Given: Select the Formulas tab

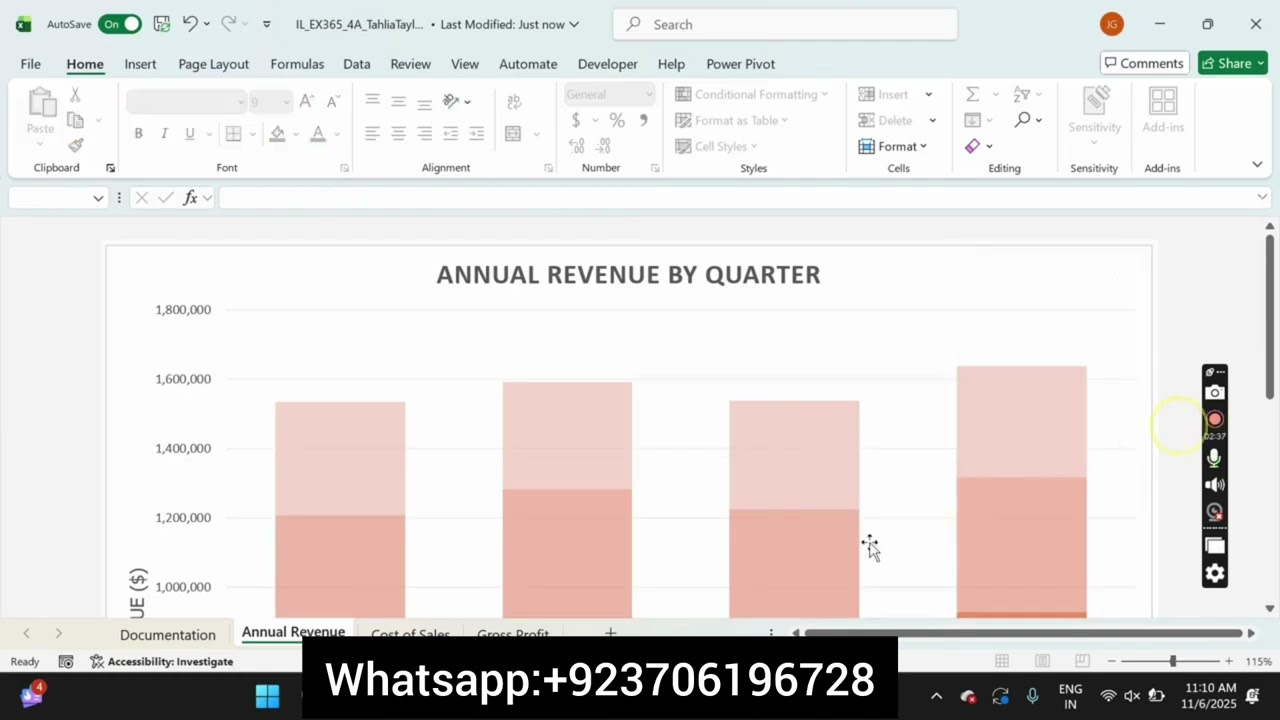Looking at the screenshot, I should click(x=297, y=64).
